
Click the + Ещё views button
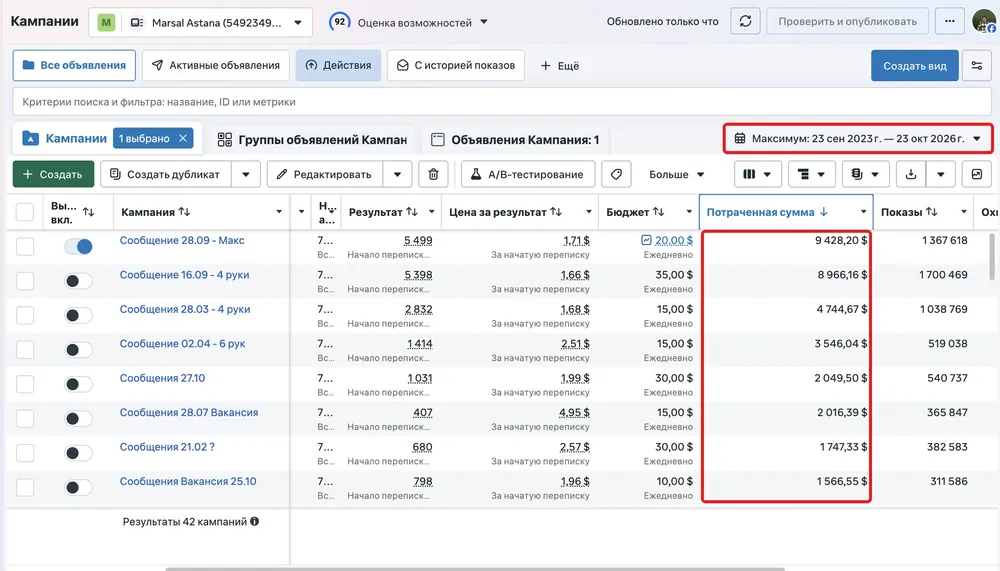click(x=559, y=66)
